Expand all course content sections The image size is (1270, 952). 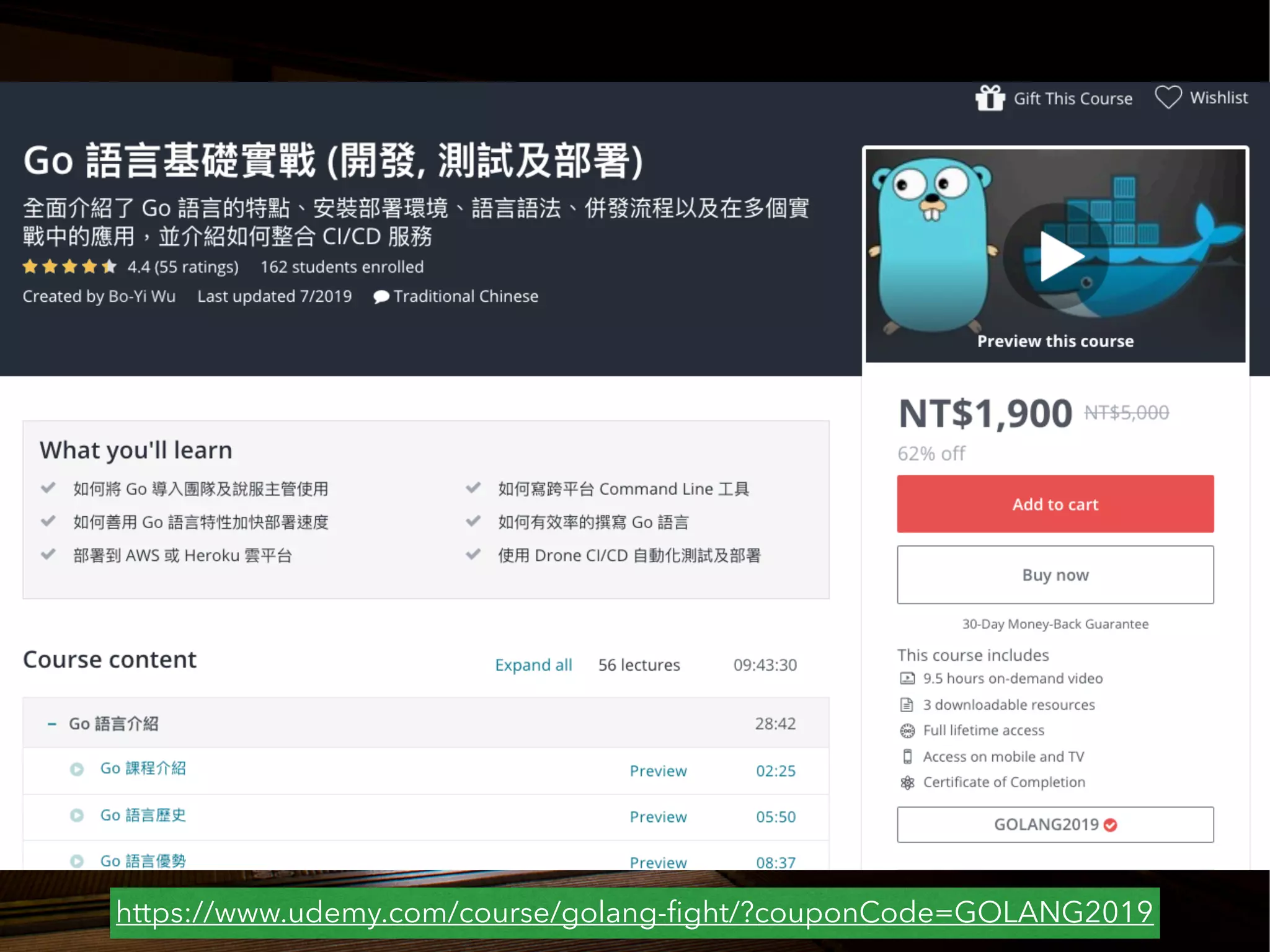[533, 665]
